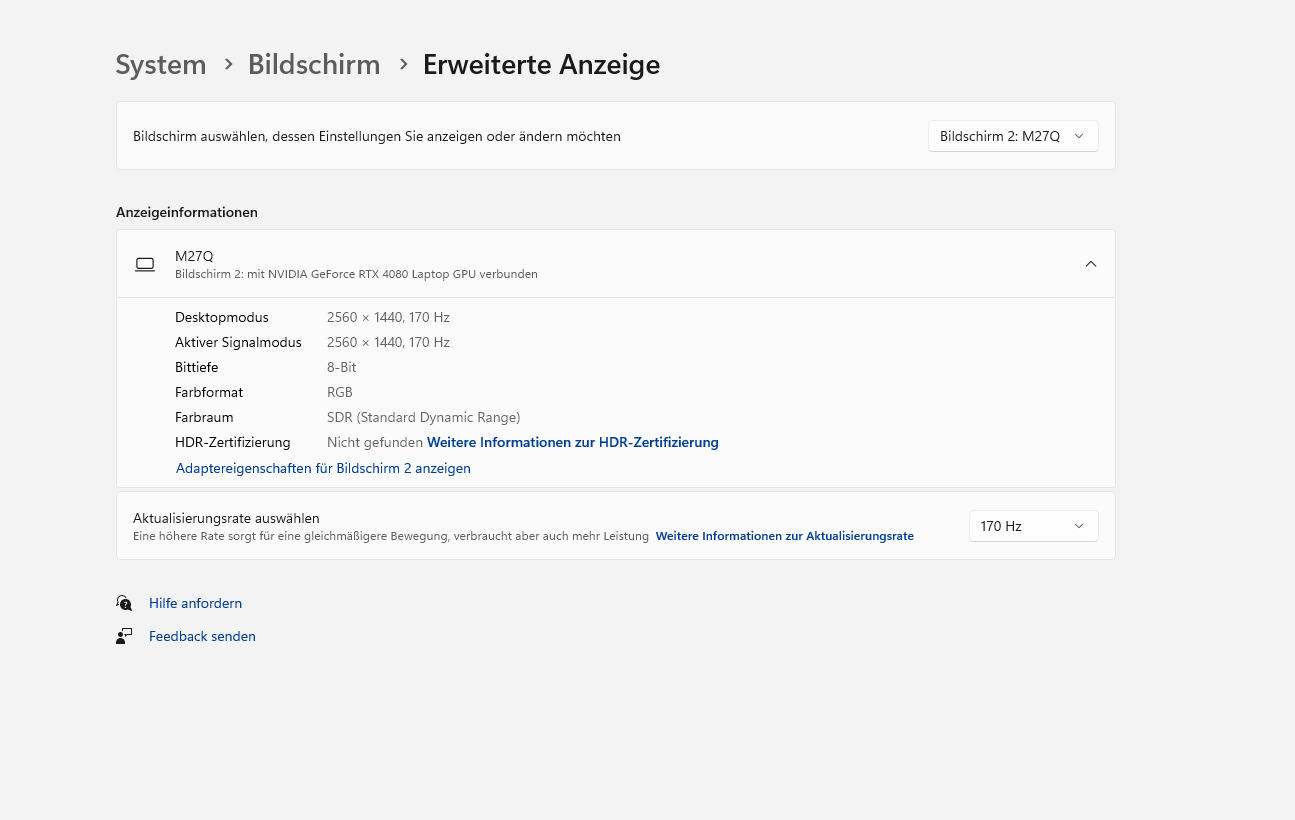Click the Aktiver Signalmodus label
The width and height of the screenshot is (1295, 820).
[x=238, y=342]
